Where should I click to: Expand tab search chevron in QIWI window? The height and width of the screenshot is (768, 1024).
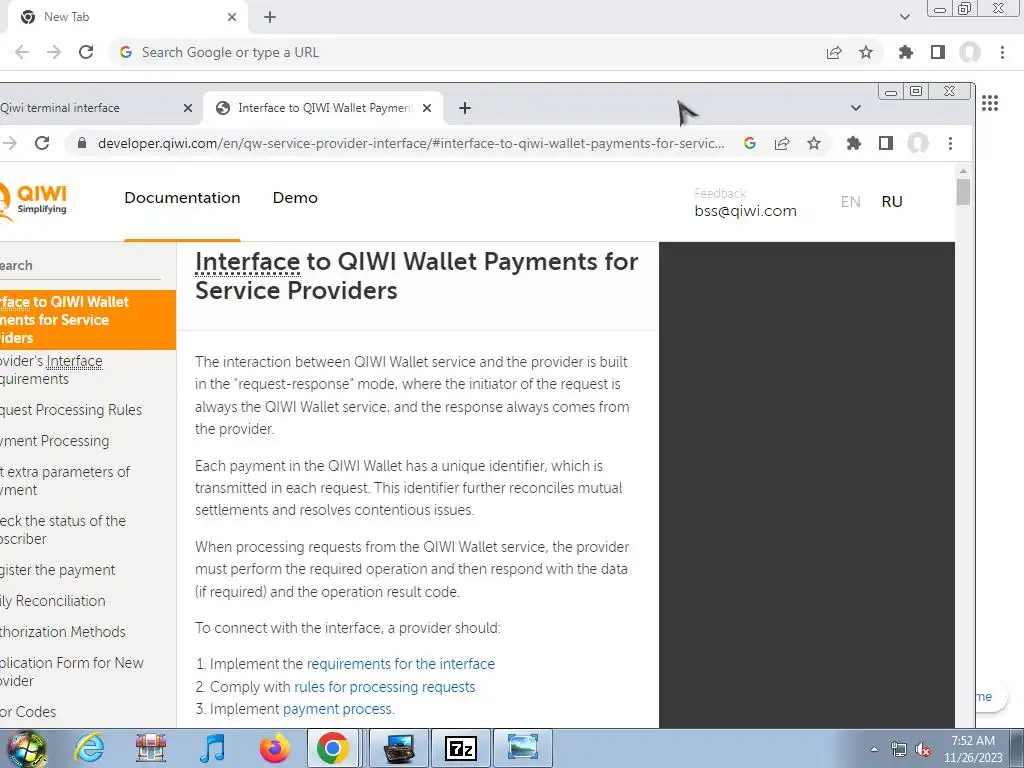856,108
